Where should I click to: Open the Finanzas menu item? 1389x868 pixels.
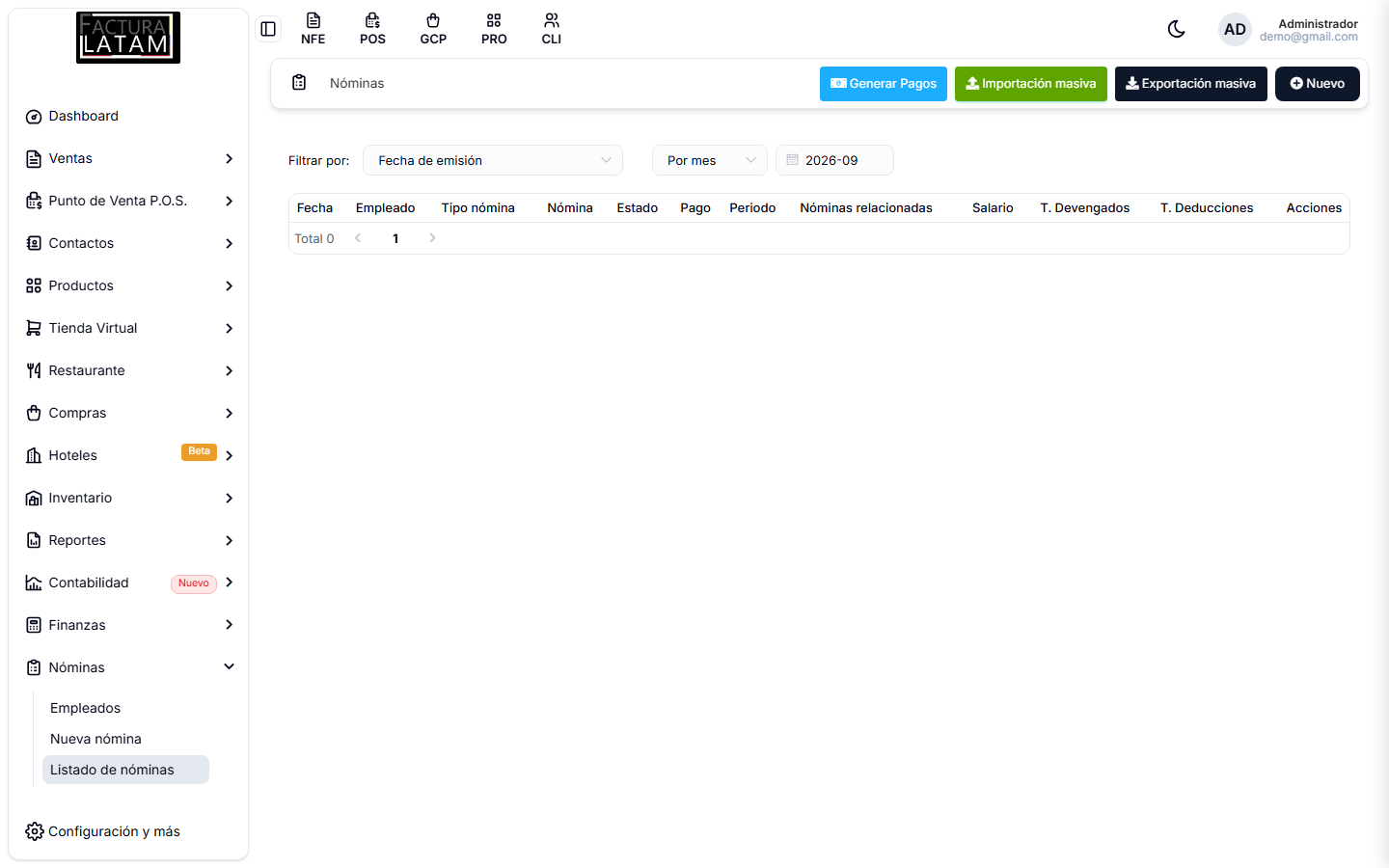pos(129,625)
